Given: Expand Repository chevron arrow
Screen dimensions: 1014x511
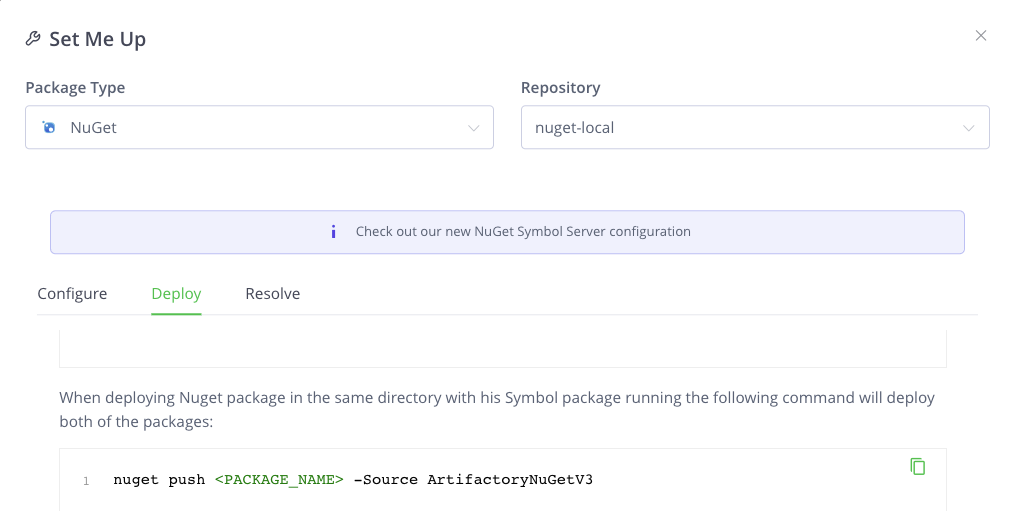Looking at the screenshot, I should coord(969,128).
